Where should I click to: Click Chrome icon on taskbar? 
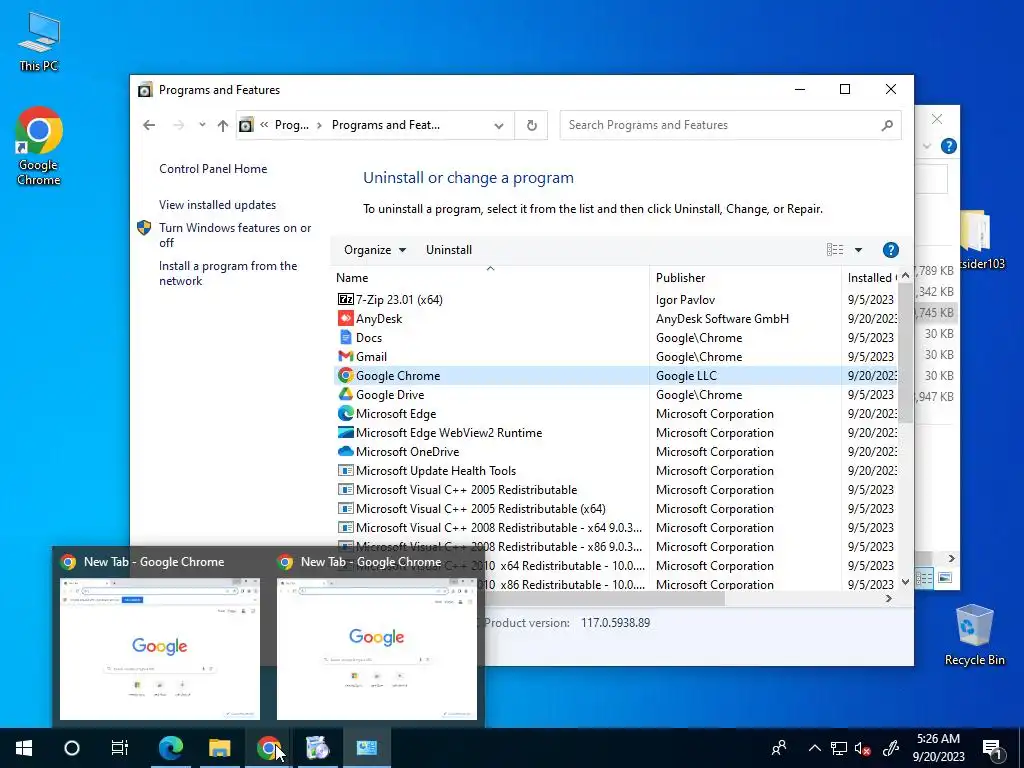click(x=268, y=748)
